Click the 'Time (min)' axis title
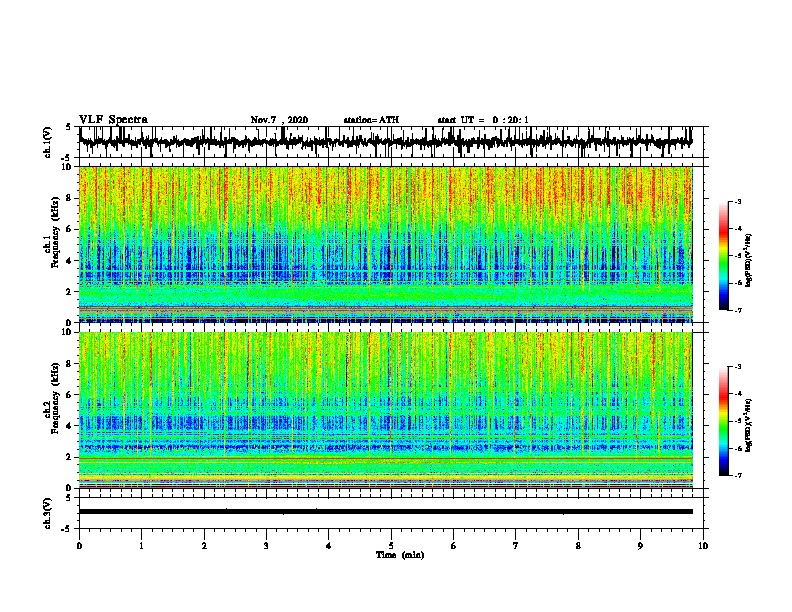 pos(400,555)
